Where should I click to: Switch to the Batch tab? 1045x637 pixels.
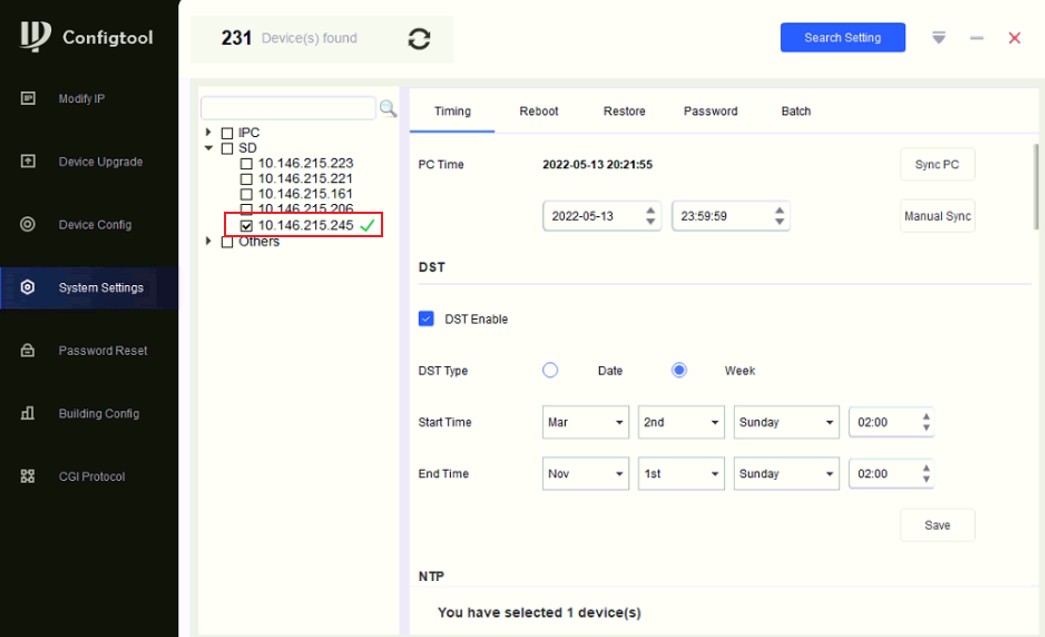(796, 111)
